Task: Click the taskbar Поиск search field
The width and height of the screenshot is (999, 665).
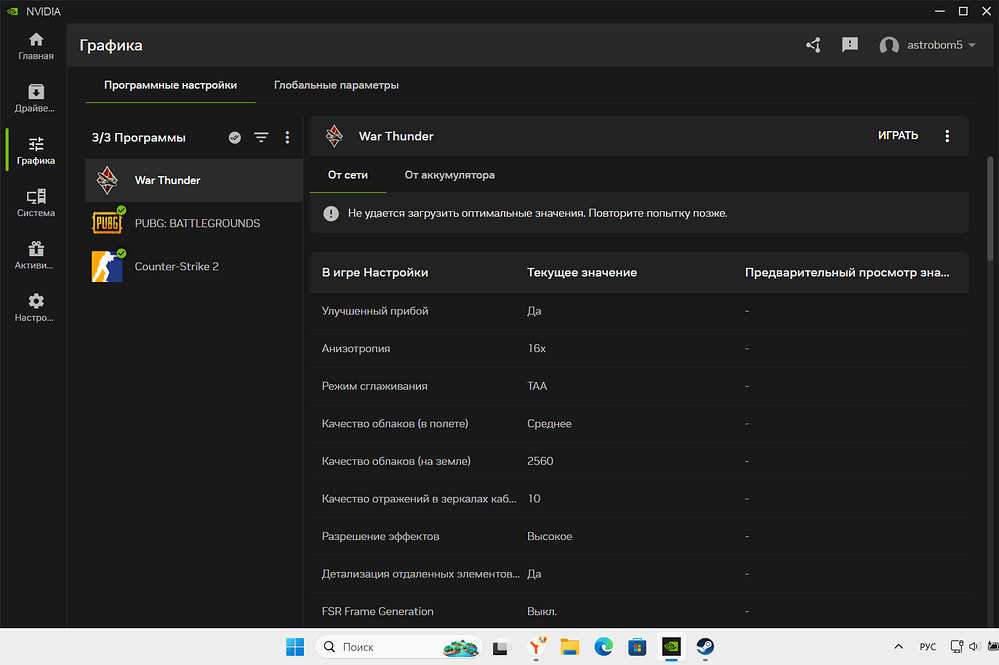Action: 399,647
